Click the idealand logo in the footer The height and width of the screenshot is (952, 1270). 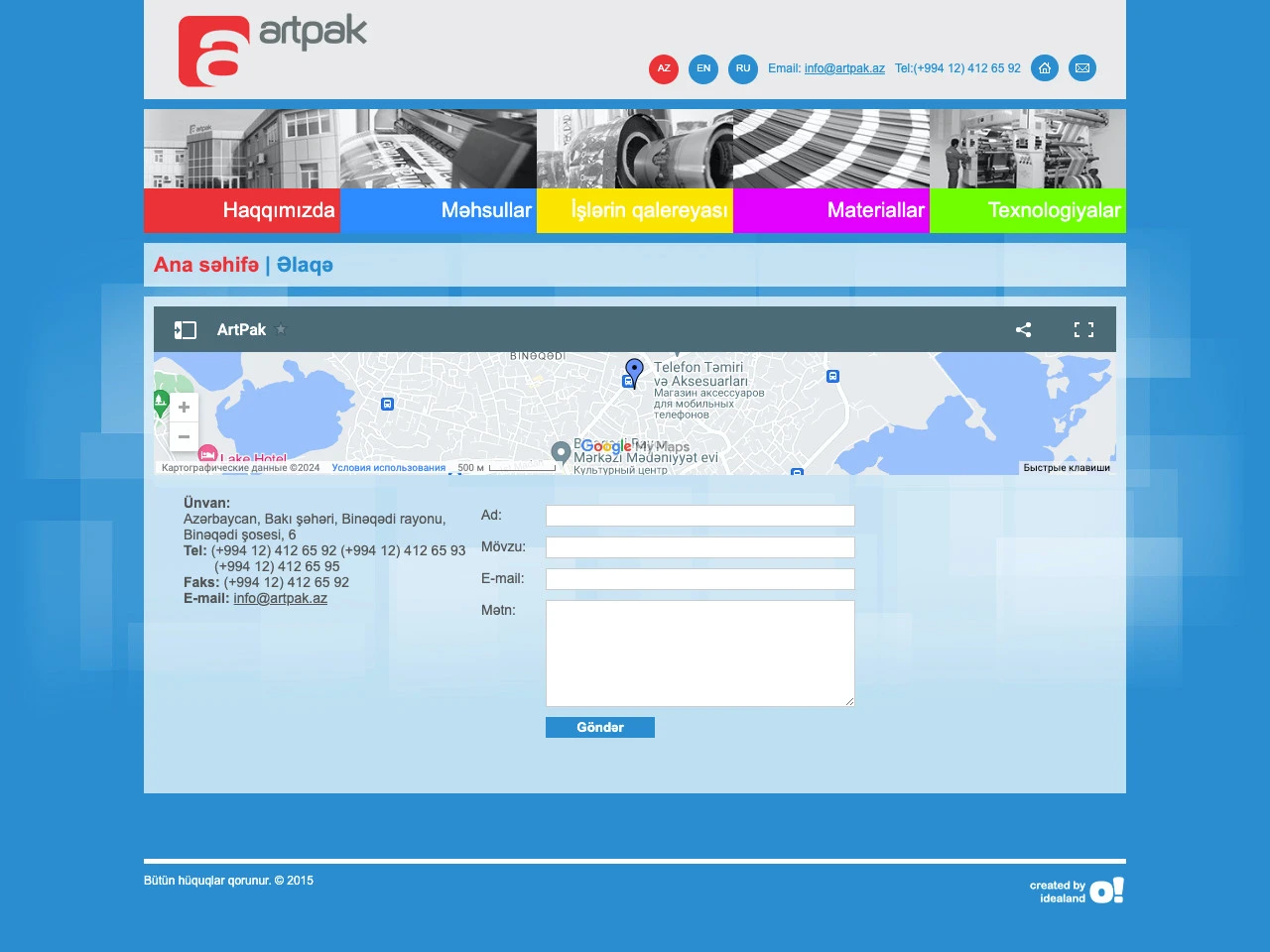coord(1105,890)
